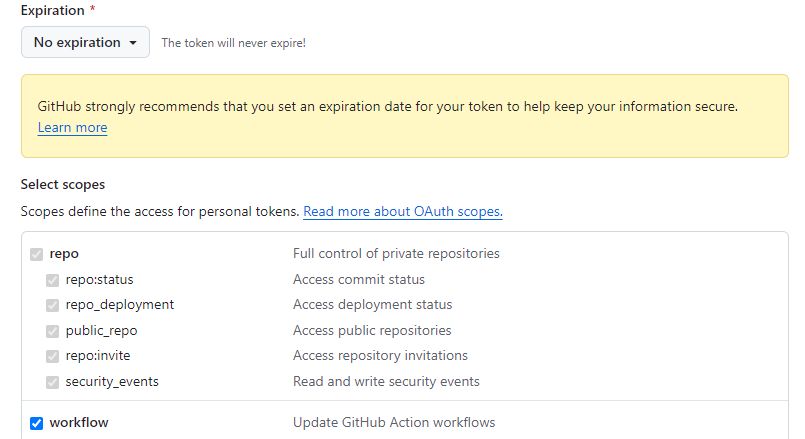The width and height of the screenshot is (805, 439).
Task: Click the repo:invite label text
Action: tap(98, 356)
